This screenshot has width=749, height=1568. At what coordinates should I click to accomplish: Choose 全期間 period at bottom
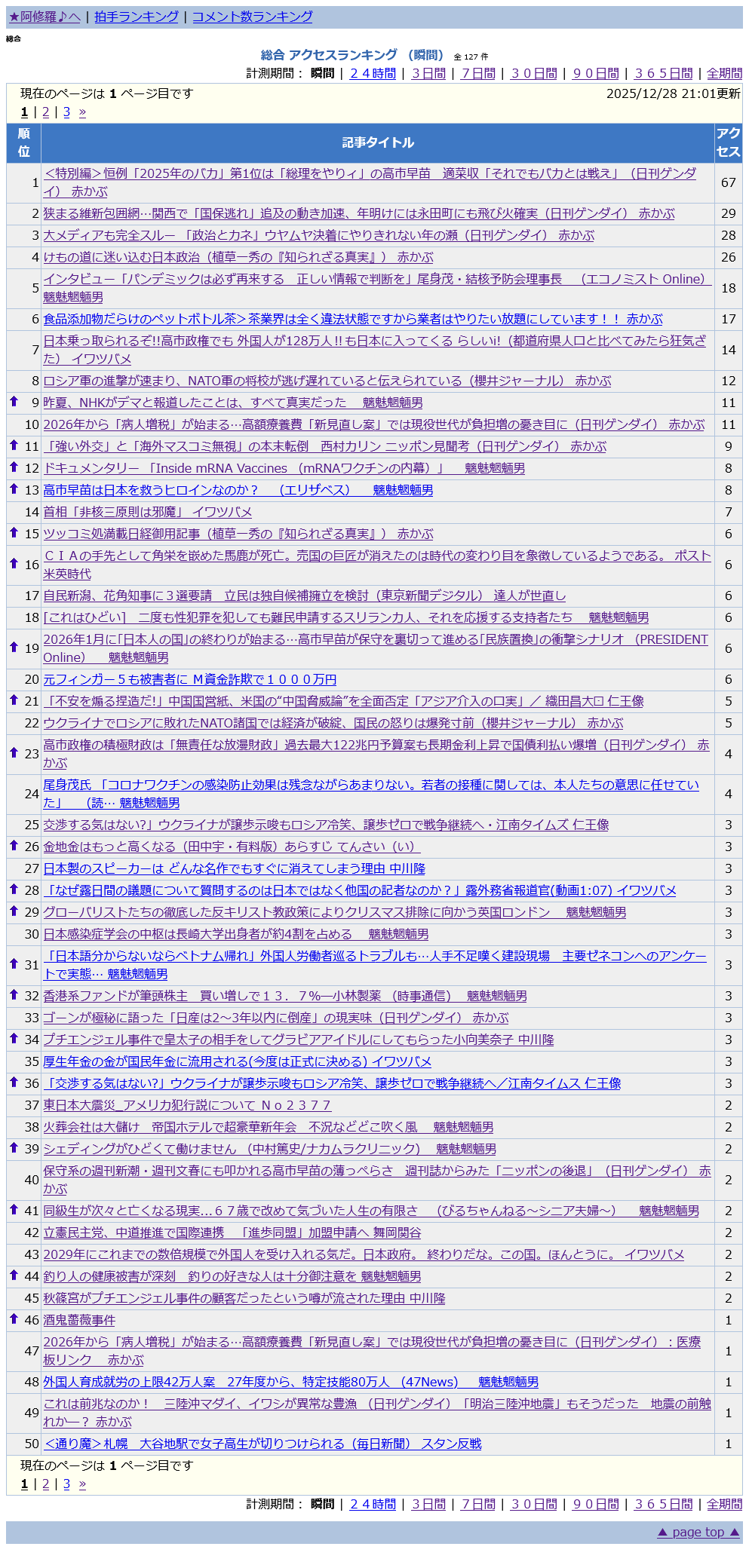[724, 1504]
